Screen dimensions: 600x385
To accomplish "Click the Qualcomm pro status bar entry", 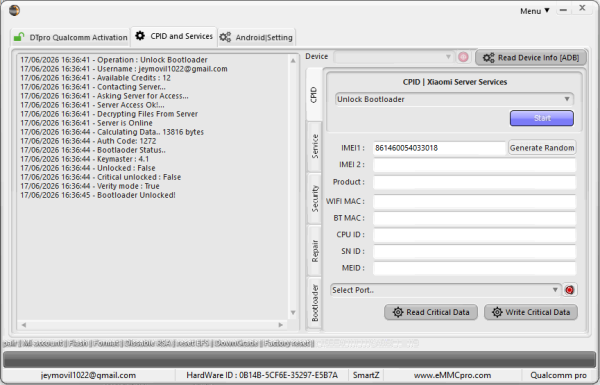I will [558, 375].
